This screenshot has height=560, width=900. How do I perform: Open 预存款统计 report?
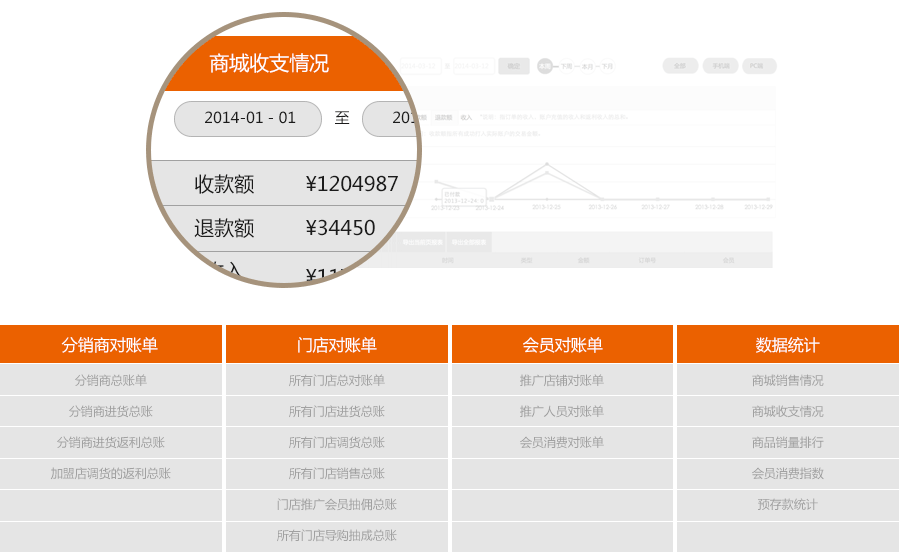[x=787, y=504]
